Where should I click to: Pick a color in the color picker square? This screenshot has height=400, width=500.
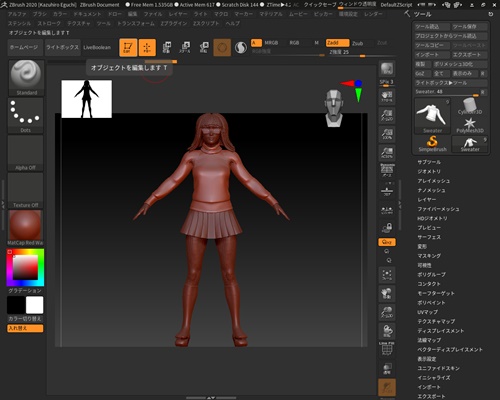coord(25,268)
